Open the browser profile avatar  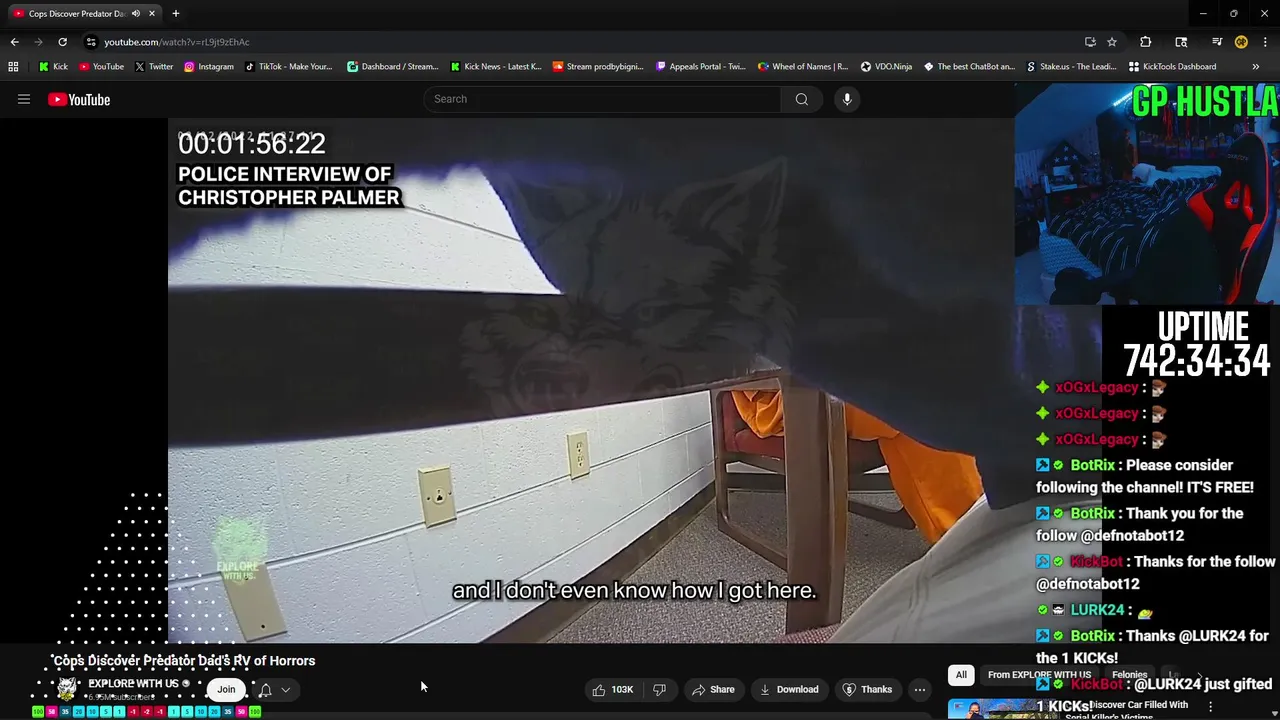(1241, 42)
